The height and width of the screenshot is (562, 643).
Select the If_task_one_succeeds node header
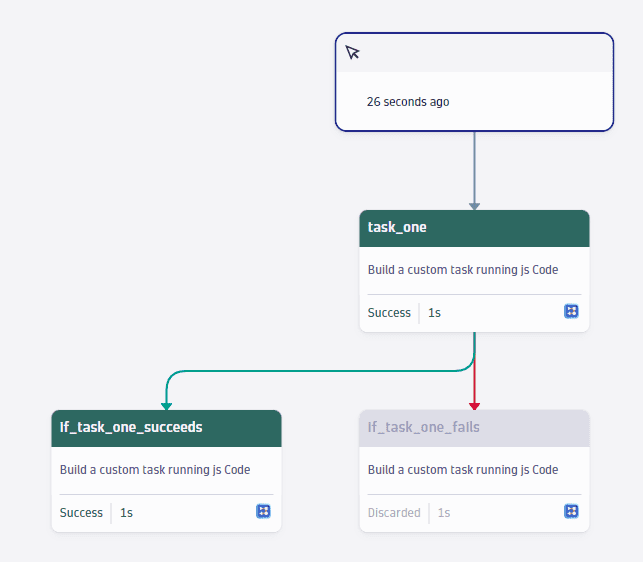(x=166, y=428)
